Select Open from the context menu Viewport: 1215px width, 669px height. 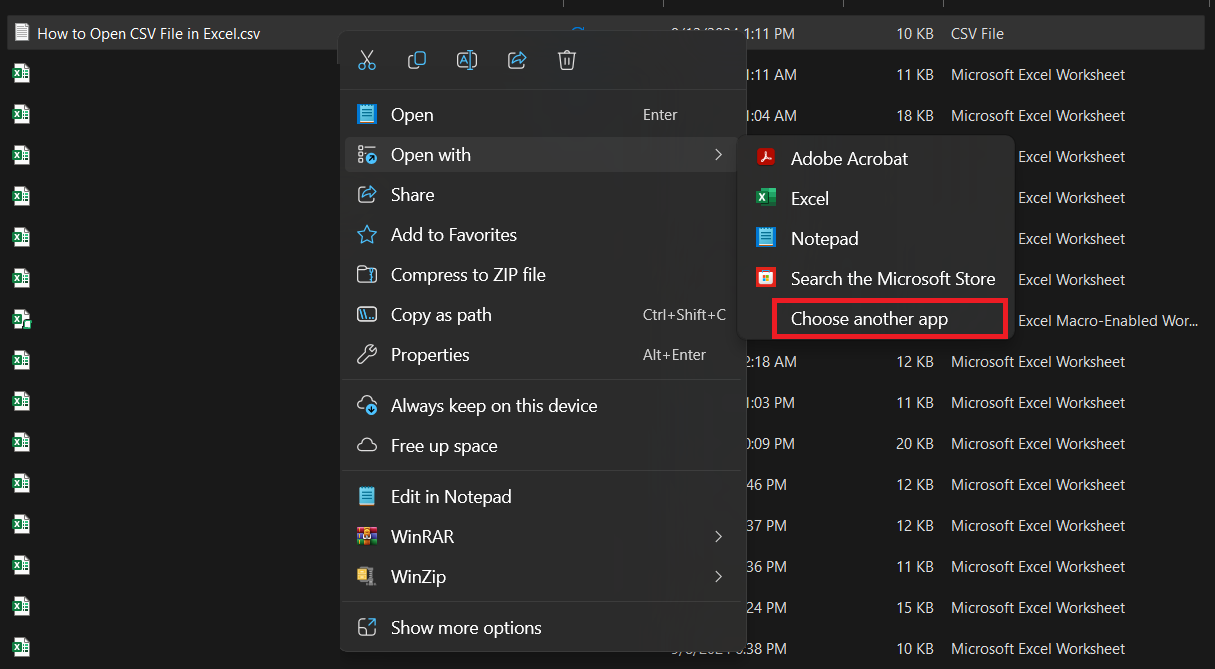click(x=543, y=115)
